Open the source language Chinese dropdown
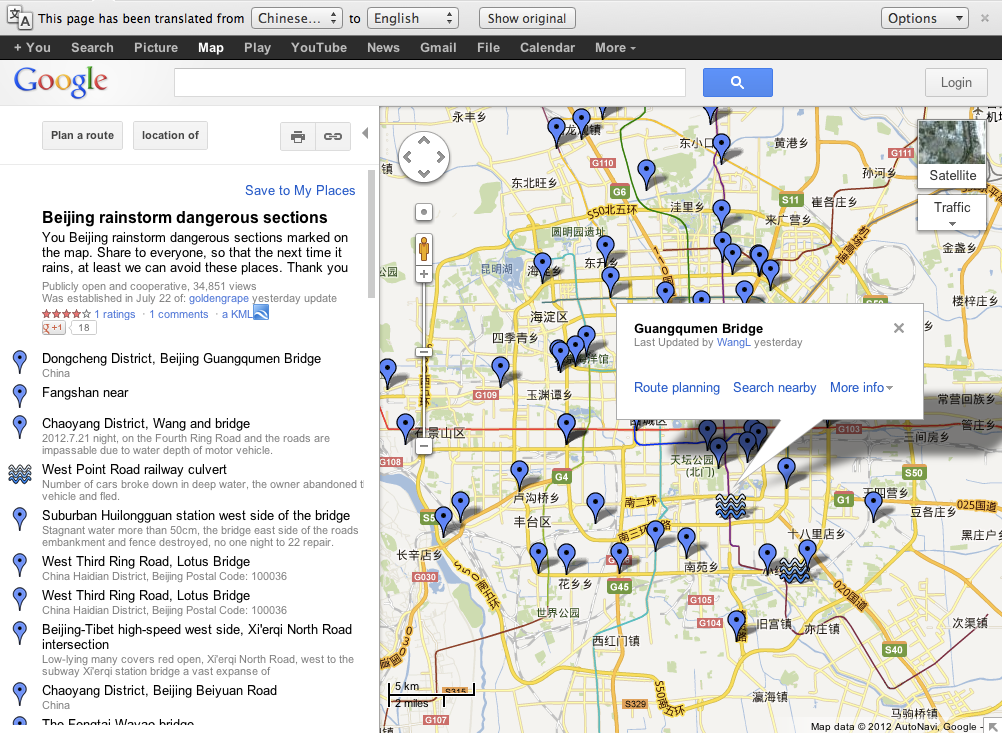 point(299,18)
